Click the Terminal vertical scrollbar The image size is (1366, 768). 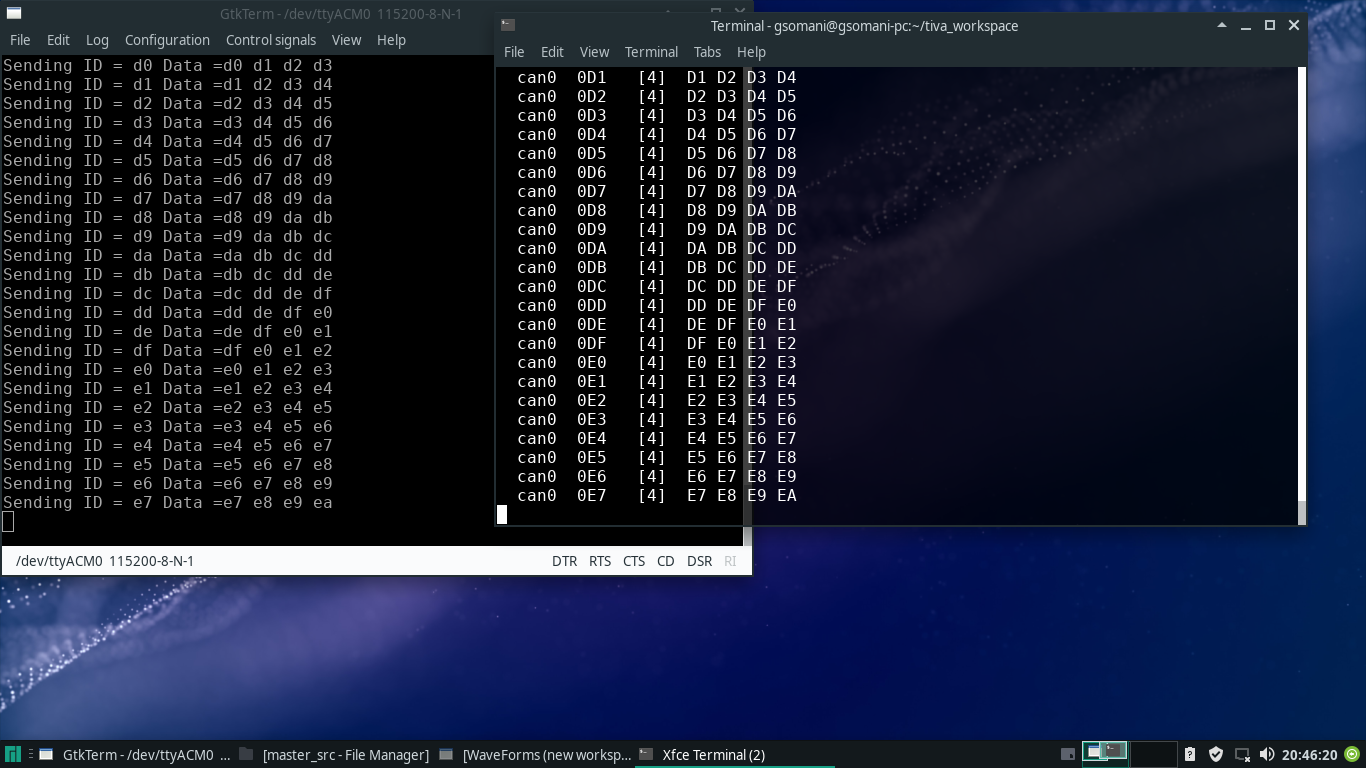(x=1301, y=290)
